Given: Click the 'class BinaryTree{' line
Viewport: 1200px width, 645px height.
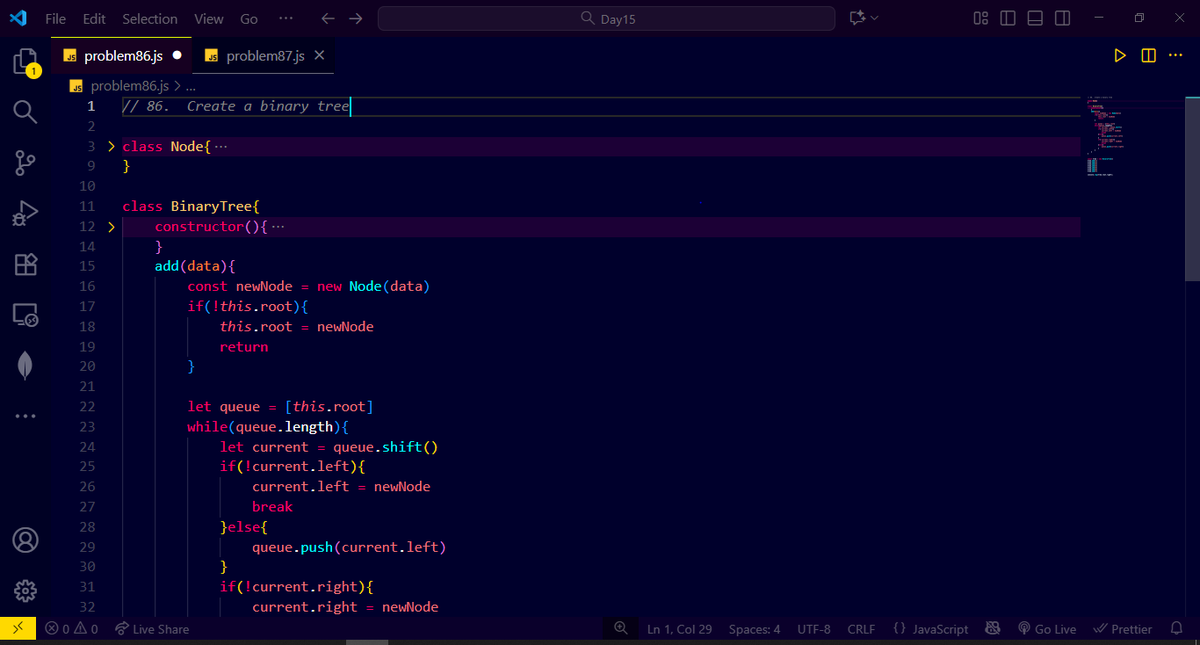Looking at the screenshot, I should coord(191,207).
